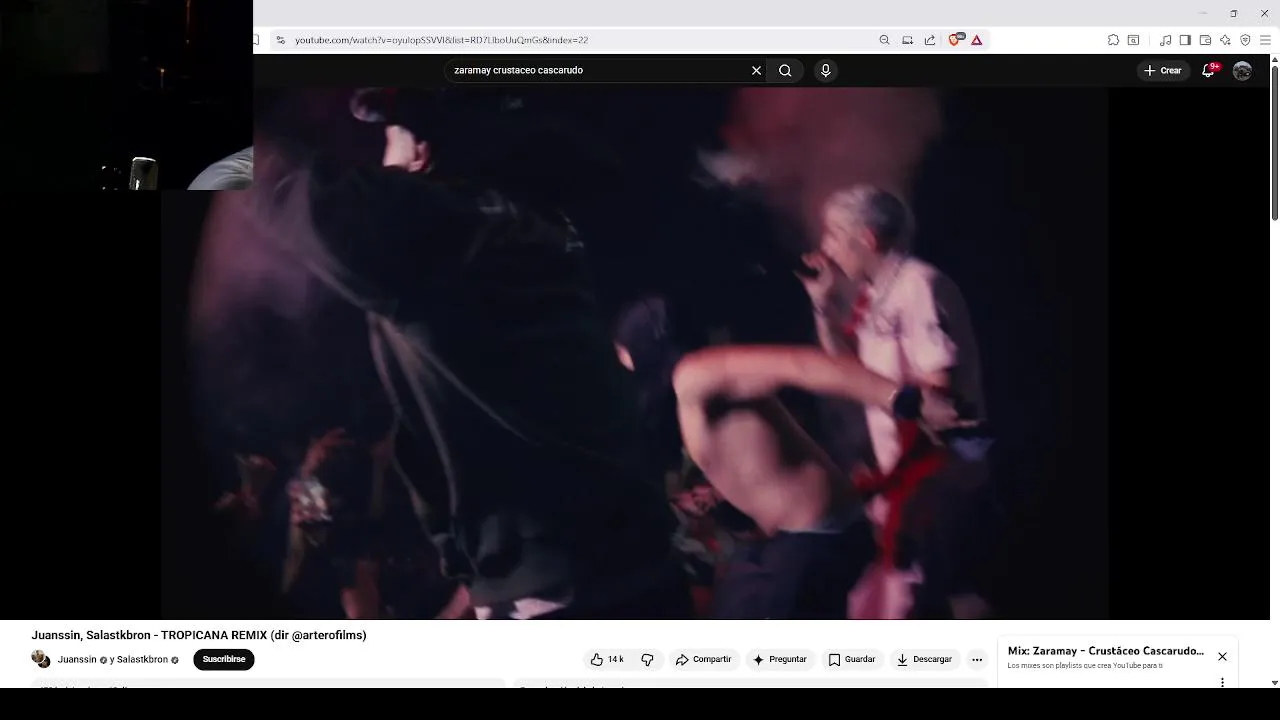Image resolution: width=1280 pixels, height=720 pixels.
Task: Start voice search with microphone icon
Action: [x=825, y=70]
